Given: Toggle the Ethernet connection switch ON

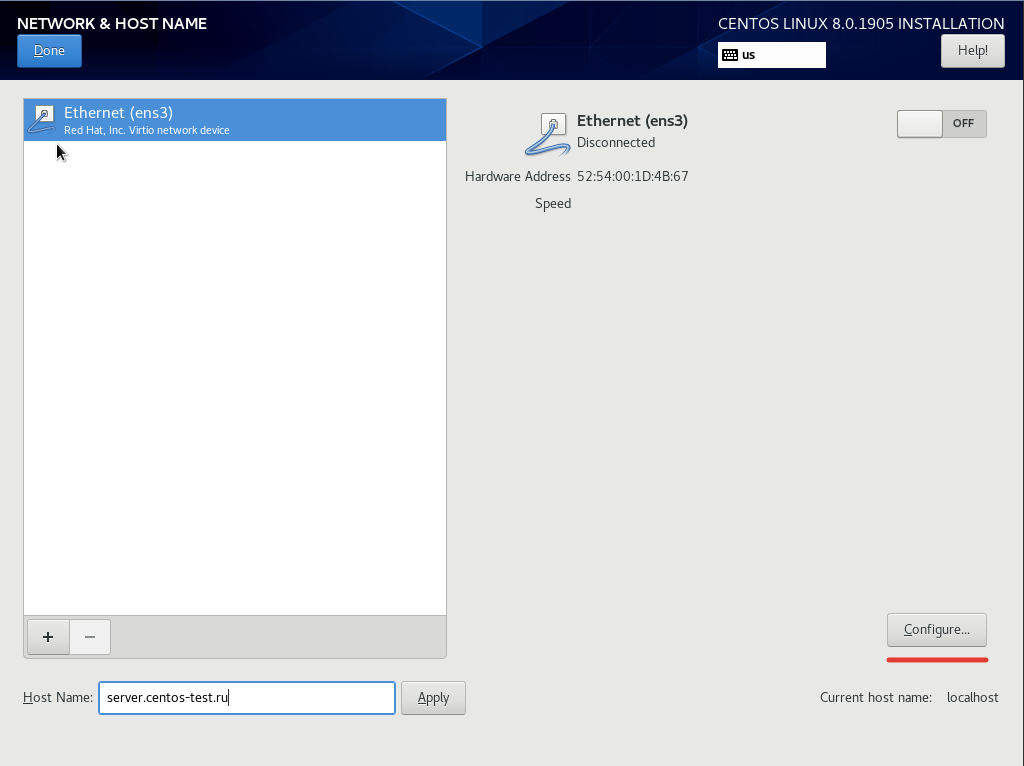Looking at the screenshot, I should pyautogui.click(x=941, y=123).
